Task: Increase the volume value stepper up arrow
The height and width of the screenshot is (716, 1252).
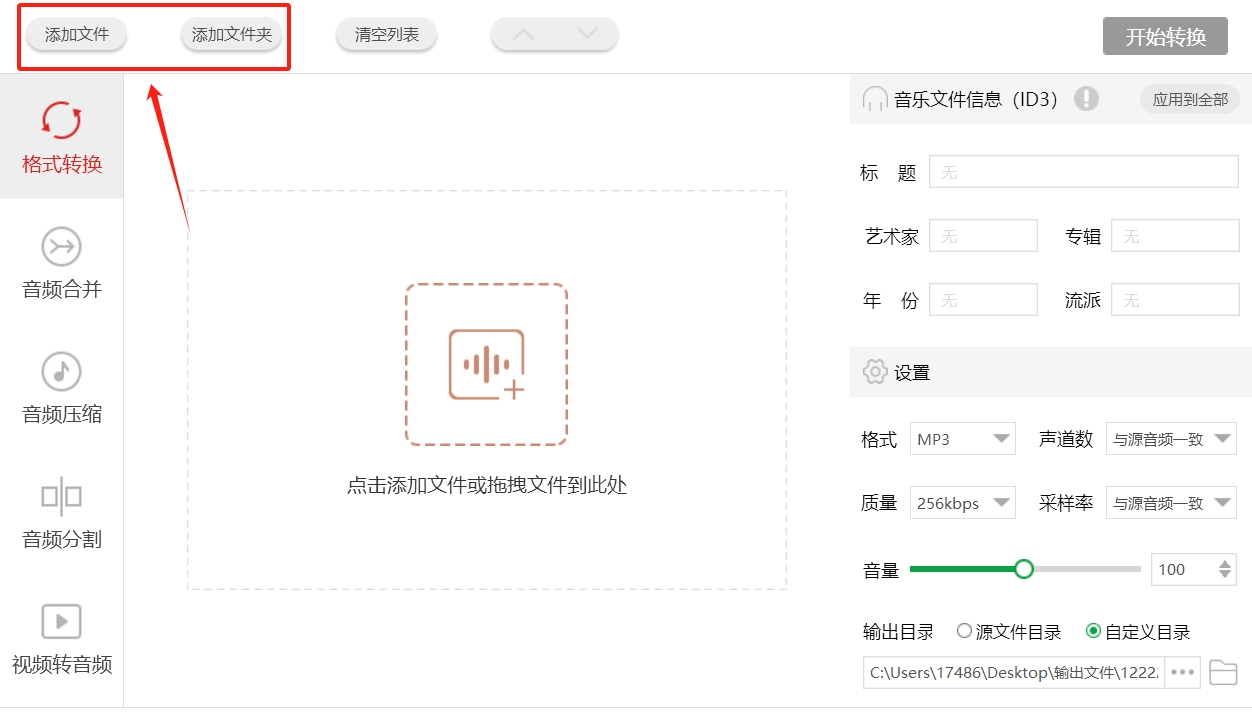Action: pos(1226,564)
